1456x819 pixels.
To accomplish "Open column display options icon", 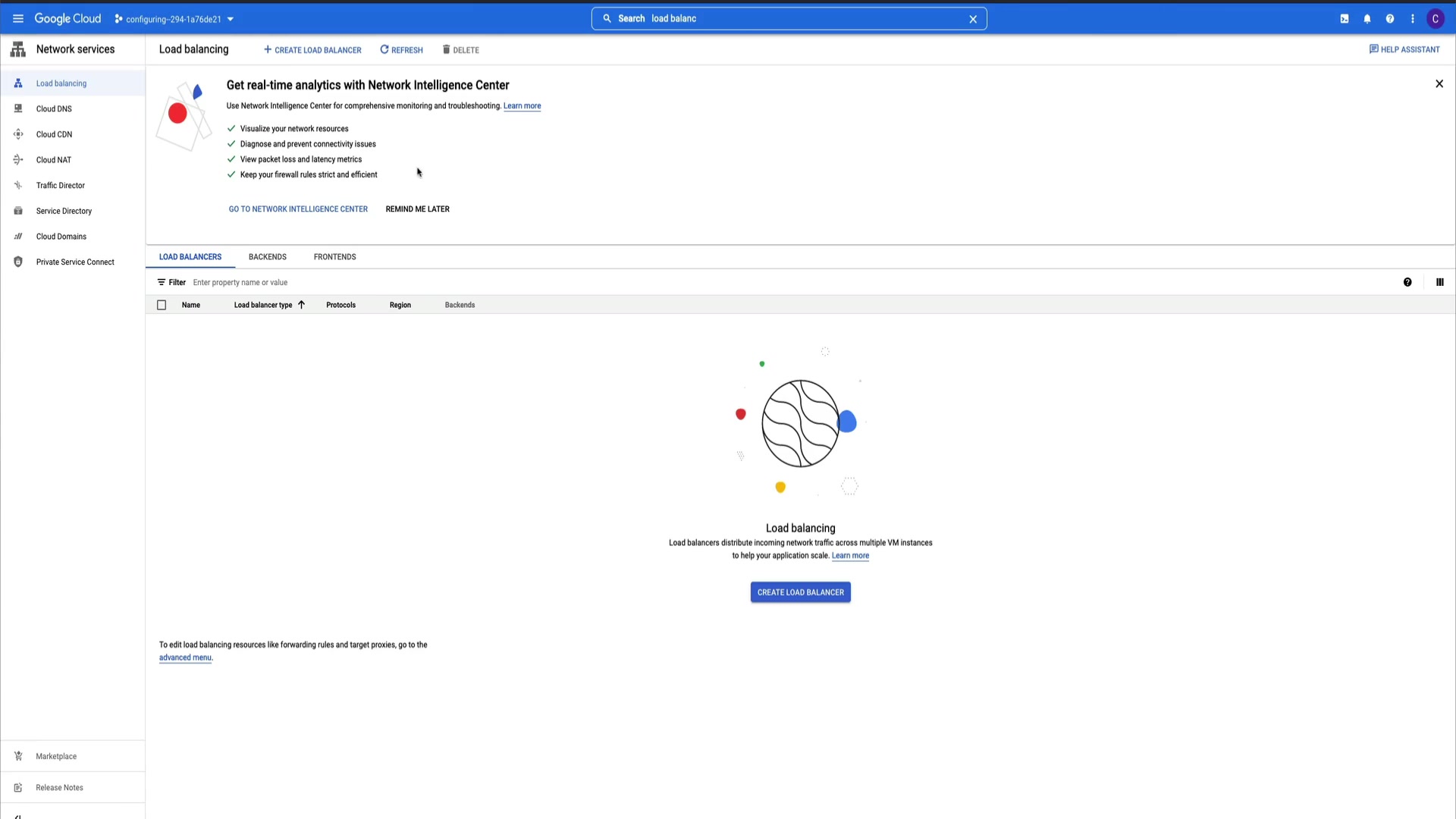I will tap(1439, 282).
